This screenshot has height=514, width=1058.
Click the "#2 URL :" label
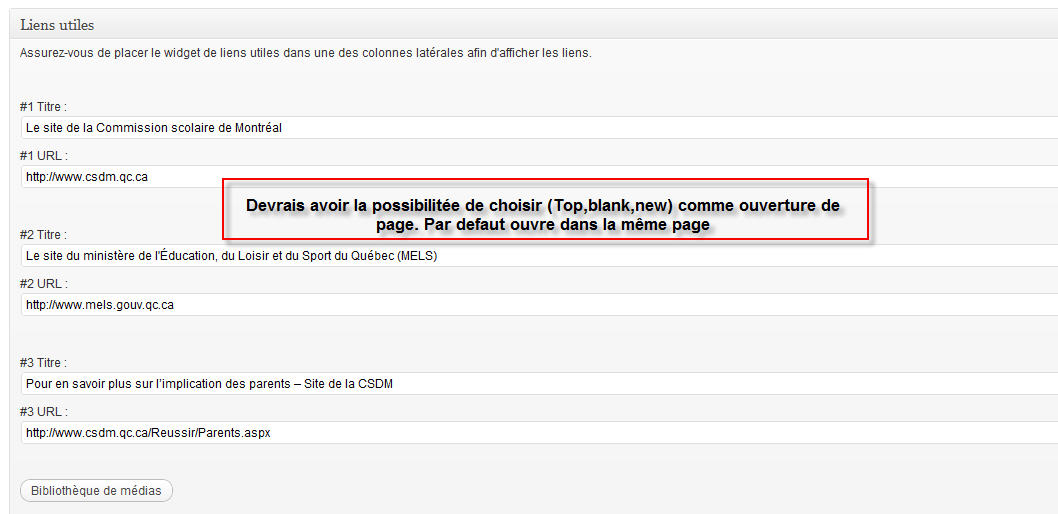[43, 284]
